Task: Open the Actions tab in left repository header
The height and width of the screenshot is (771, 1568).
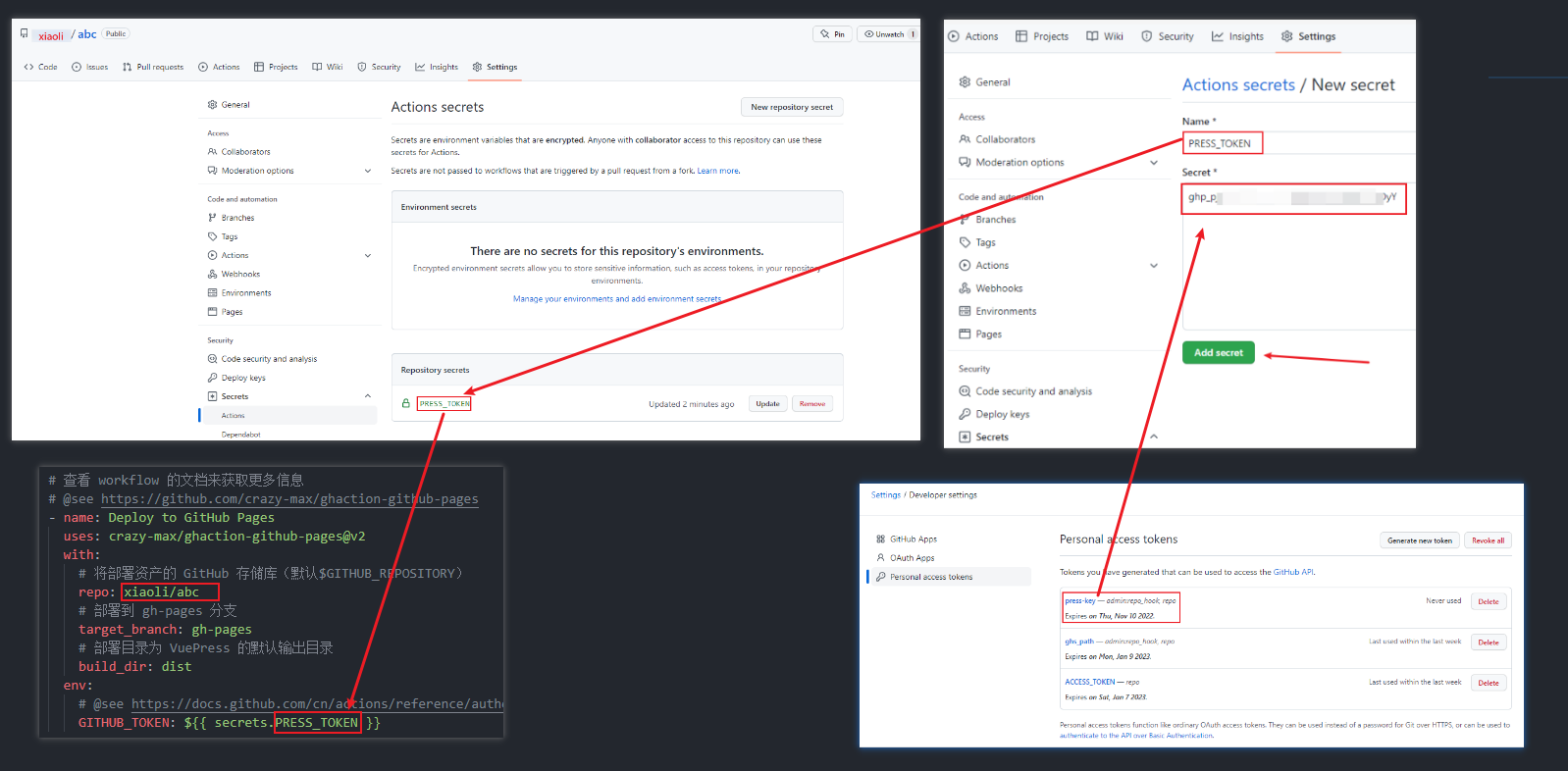Action: click(219, 67)
